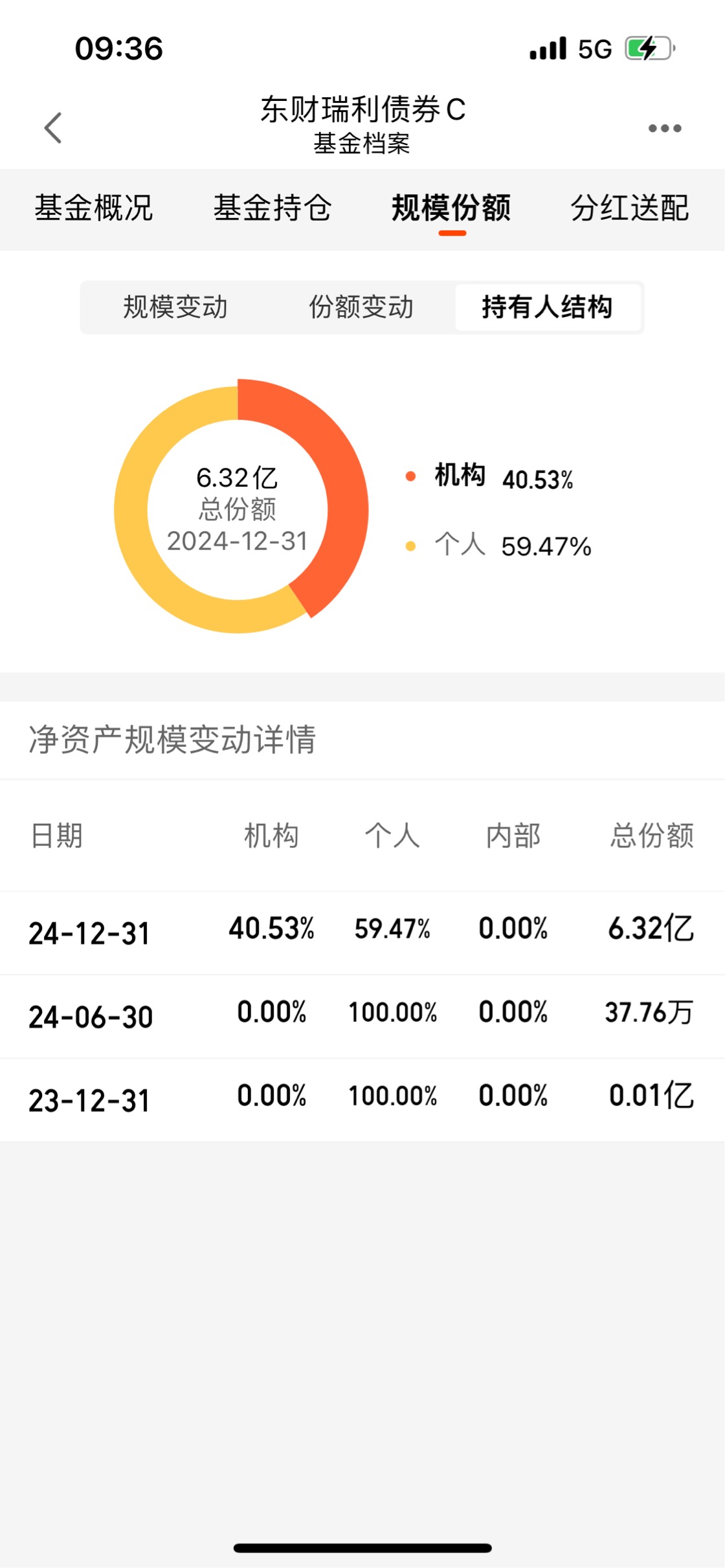
Task: Tap the 内部 column header
Action: (513, 835)
